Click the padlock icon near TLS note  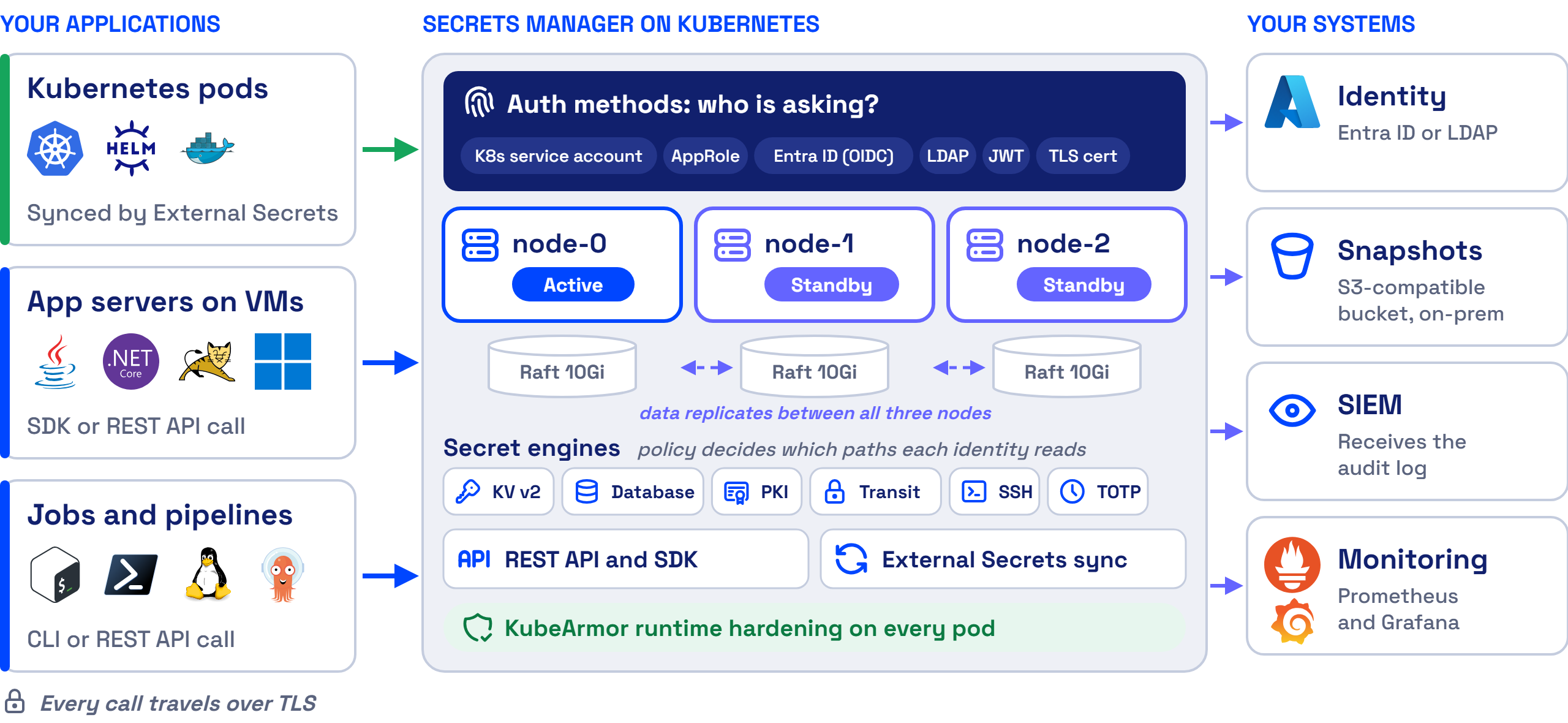(x=15, y=701)
